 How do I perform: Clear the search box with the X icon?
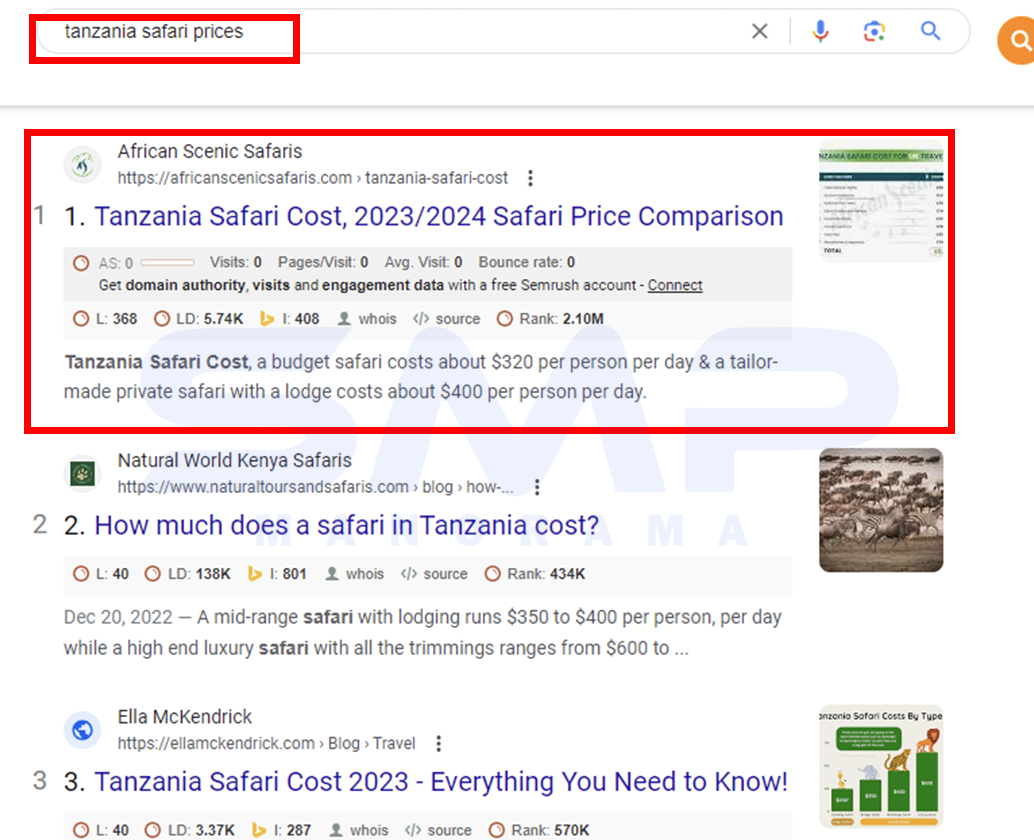point(760,31)
